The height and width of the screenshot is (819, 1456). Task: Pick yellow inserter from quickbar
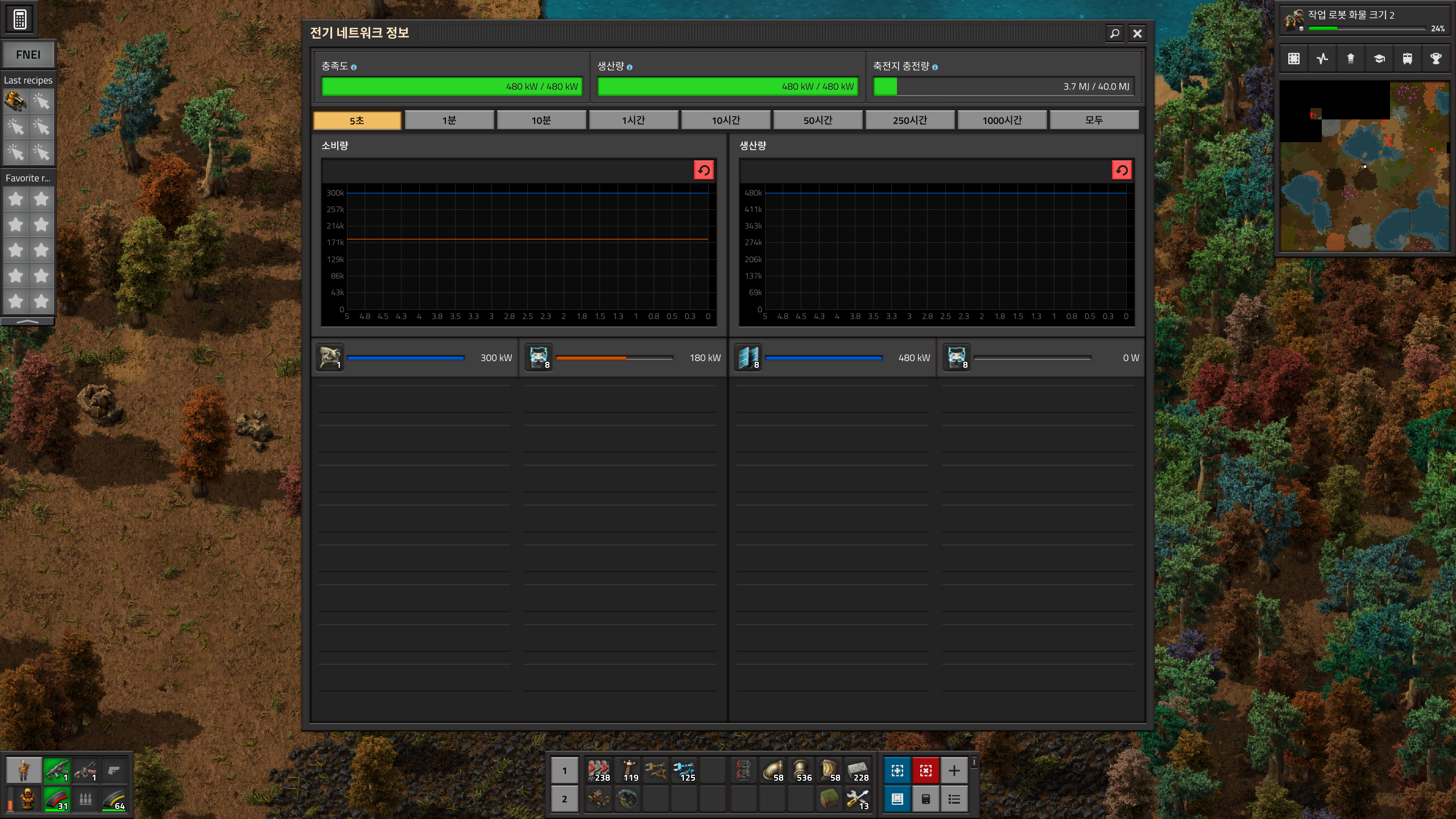tap(656, 771)
